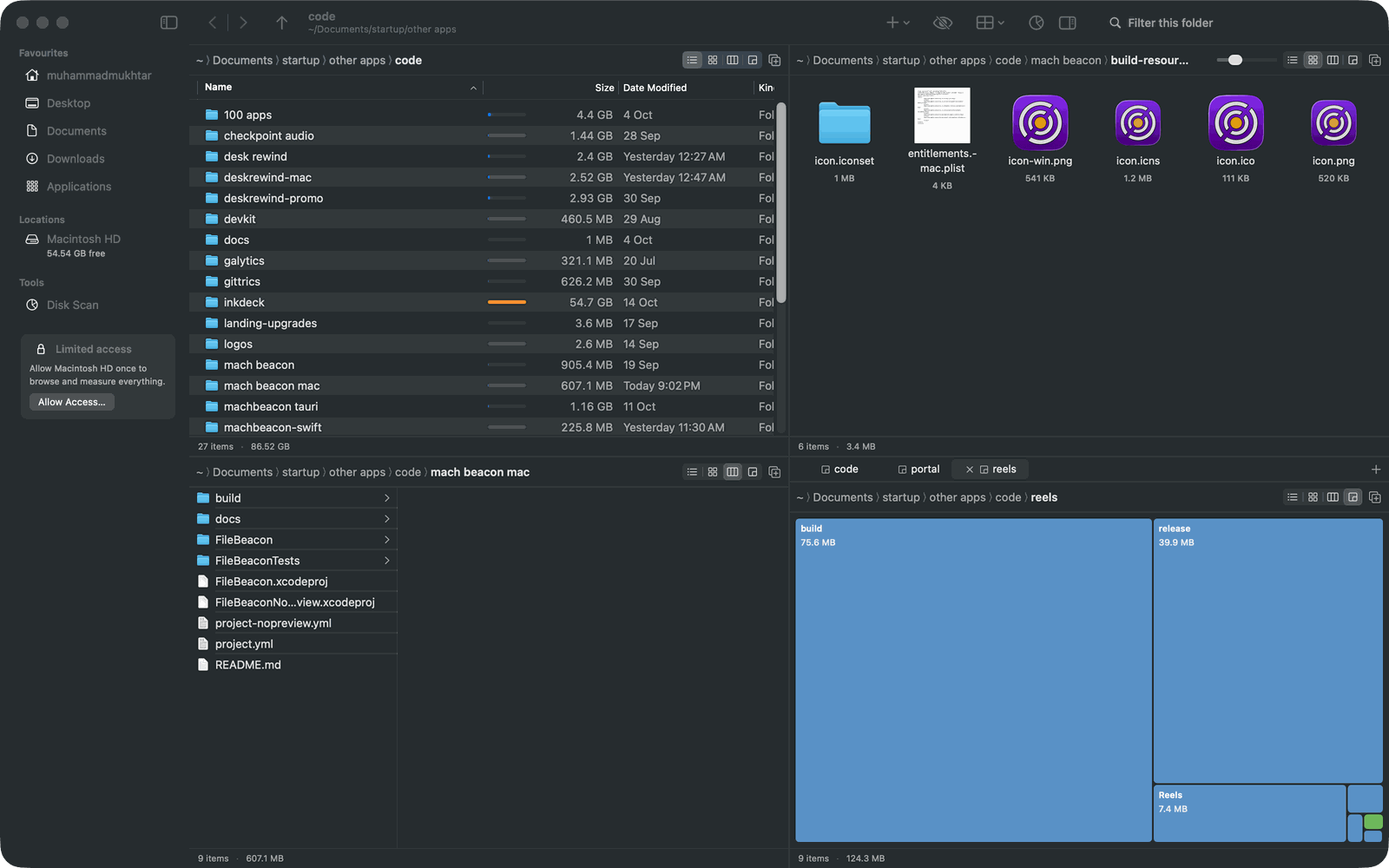Click the Allow Access… button

[x=72, y=402]
